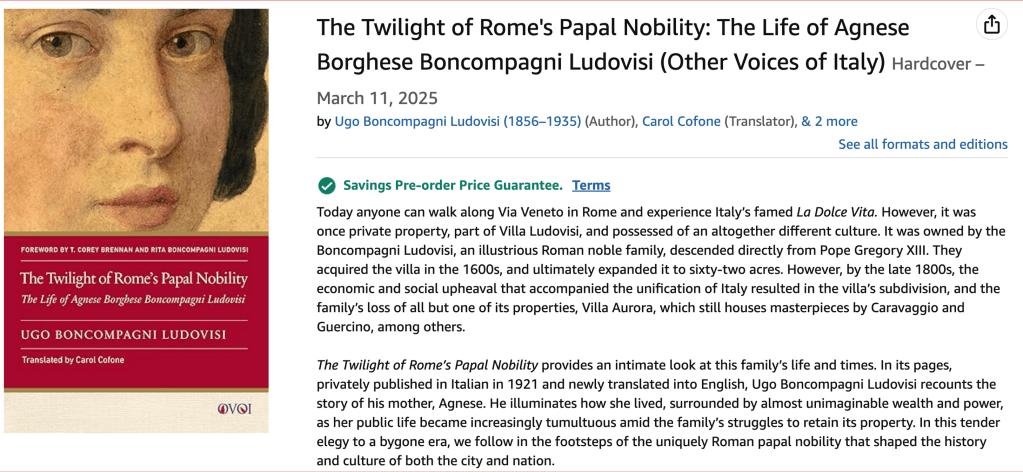This screenshot has width=1023, height=472.
Task: Click the March 11, 2025 publication date
Action: pyautogui.click(x=377, y=98)
